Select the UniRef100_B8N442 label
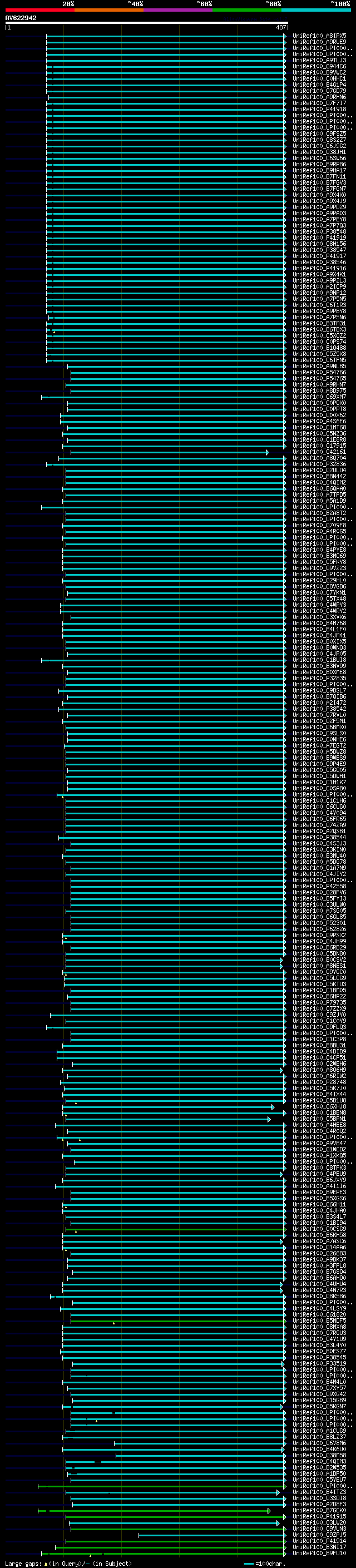This screenshot has height=1568, width=356. pyautogui.click(x=319, y=477)
